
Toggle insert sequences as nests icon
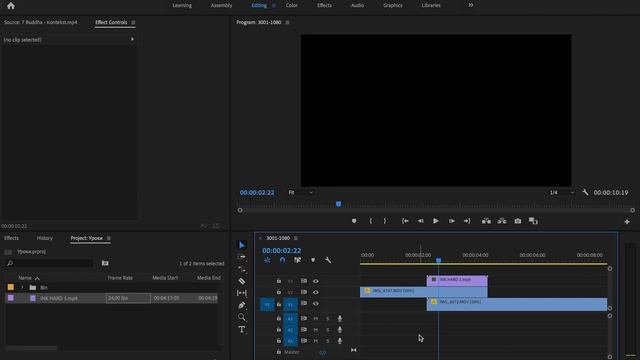click(267, 260)
